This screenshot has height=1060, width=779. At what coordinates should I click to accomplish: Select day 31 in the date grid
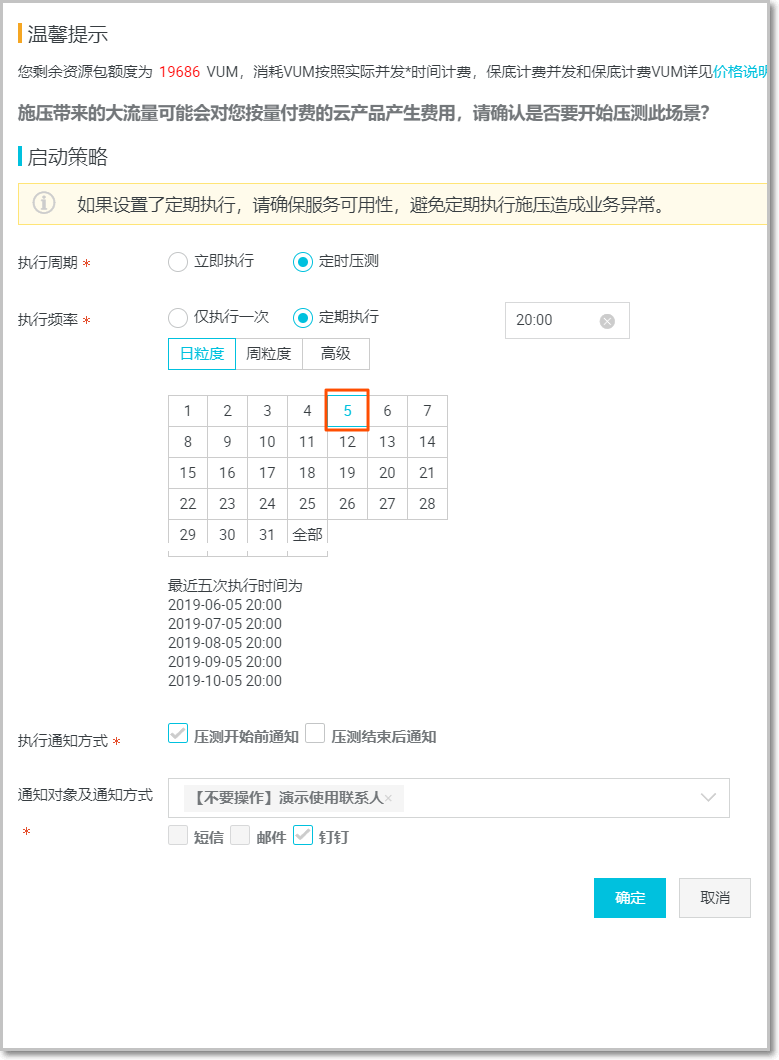click(x=268, y=535)
